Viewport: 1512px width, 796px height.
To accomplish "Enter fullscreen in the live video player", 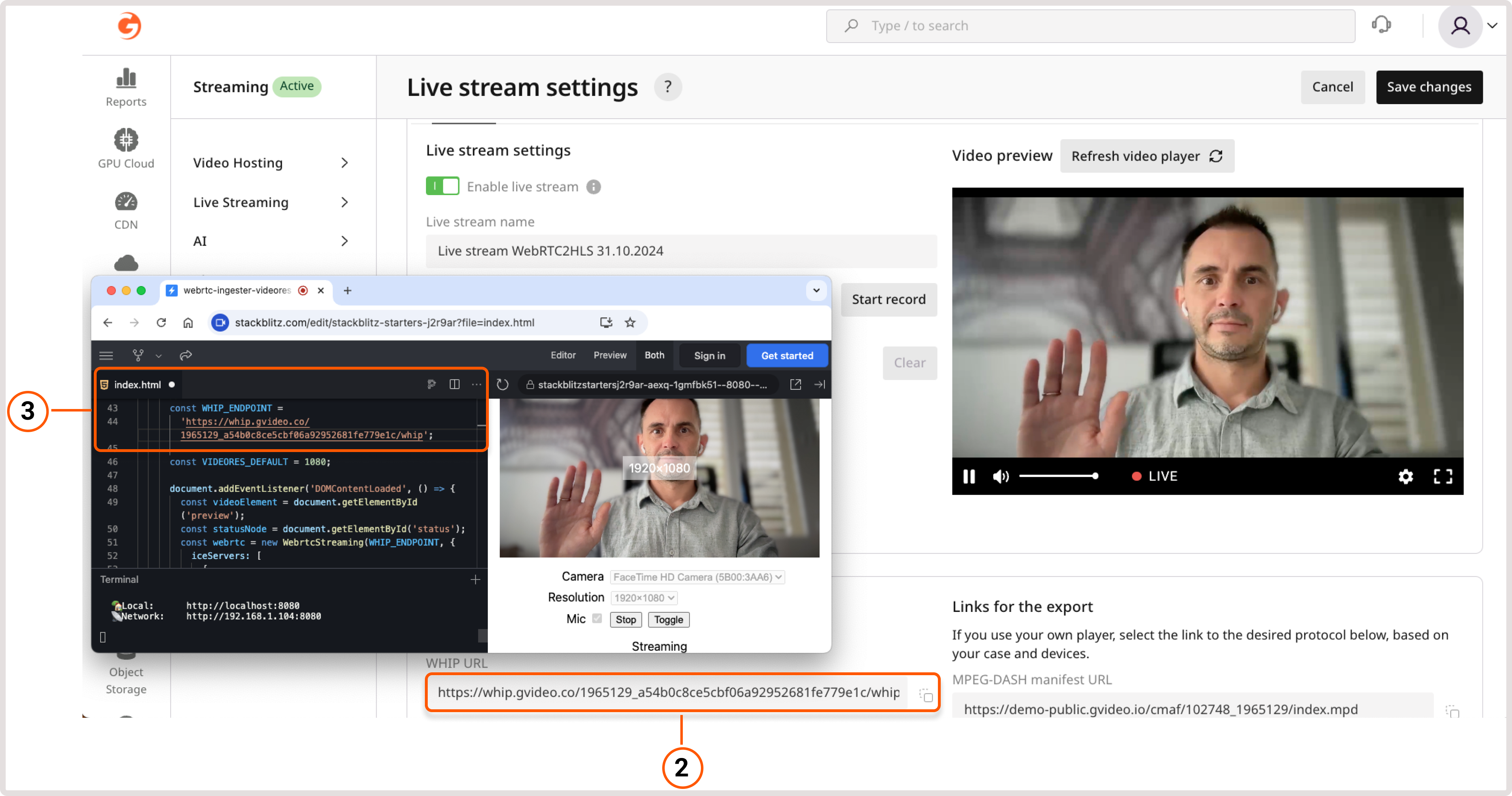I will (x=1443, y=476).
